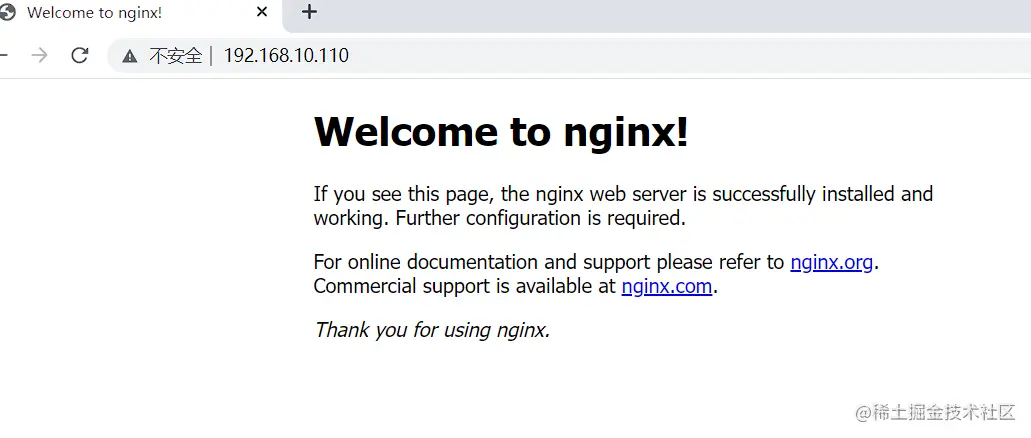1031x438 pixels.
Task: Click the 192.168.10.110 address bar
Action: 569,55
